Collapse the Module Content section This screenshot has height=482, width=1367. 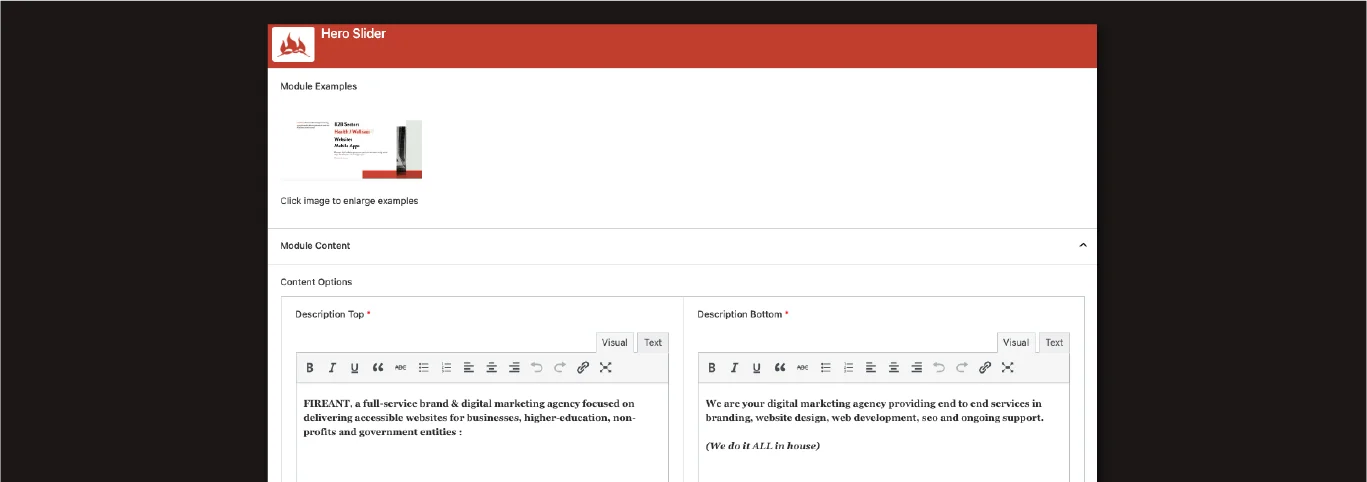click(x=1083, y=246)
